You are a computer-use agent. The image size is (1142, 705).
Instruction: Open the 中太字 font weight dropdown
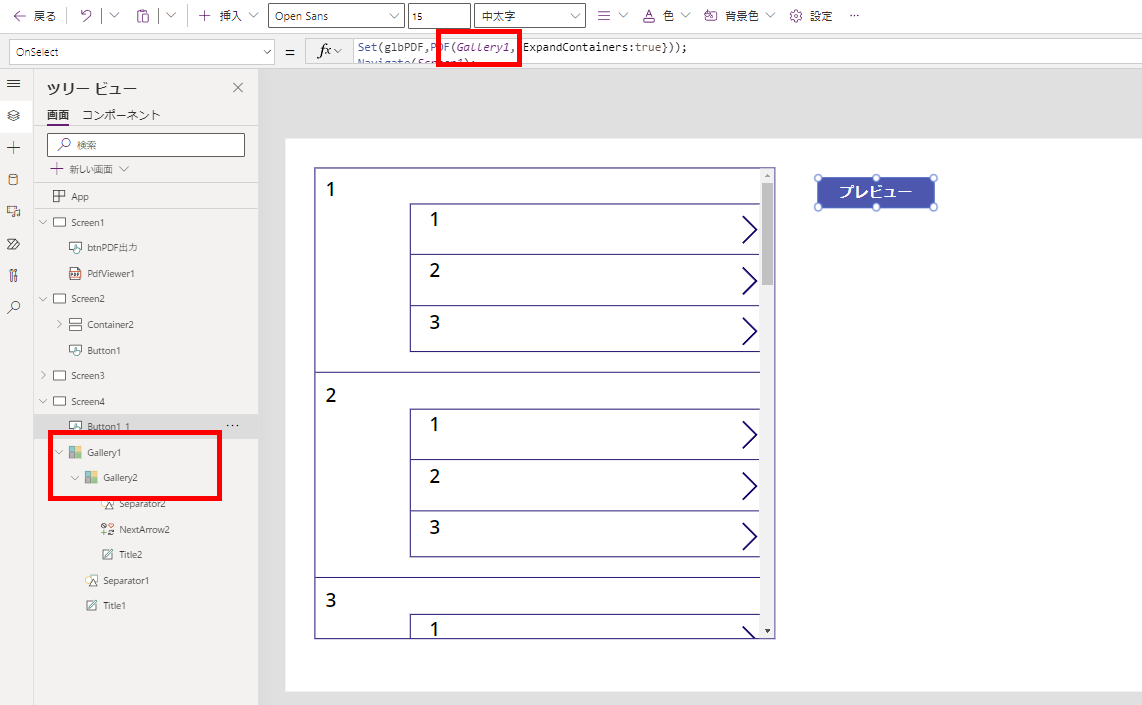529,15
